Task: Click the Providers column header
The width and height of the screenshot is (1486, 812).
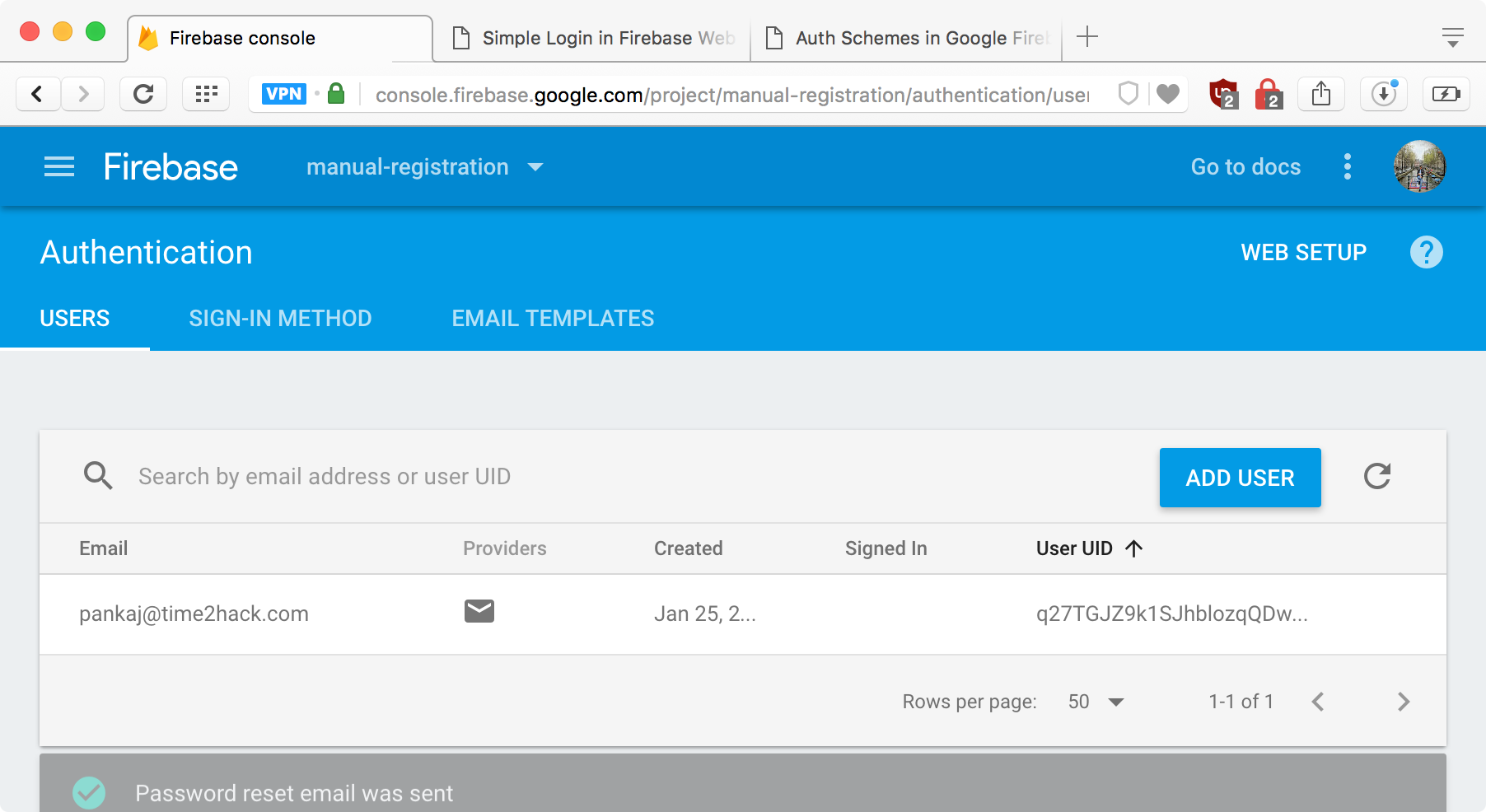Action: click(505, 548)
